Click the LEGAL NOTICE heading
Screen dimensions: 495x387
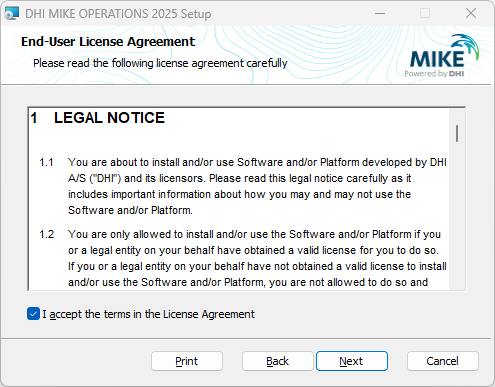(109, 118)
